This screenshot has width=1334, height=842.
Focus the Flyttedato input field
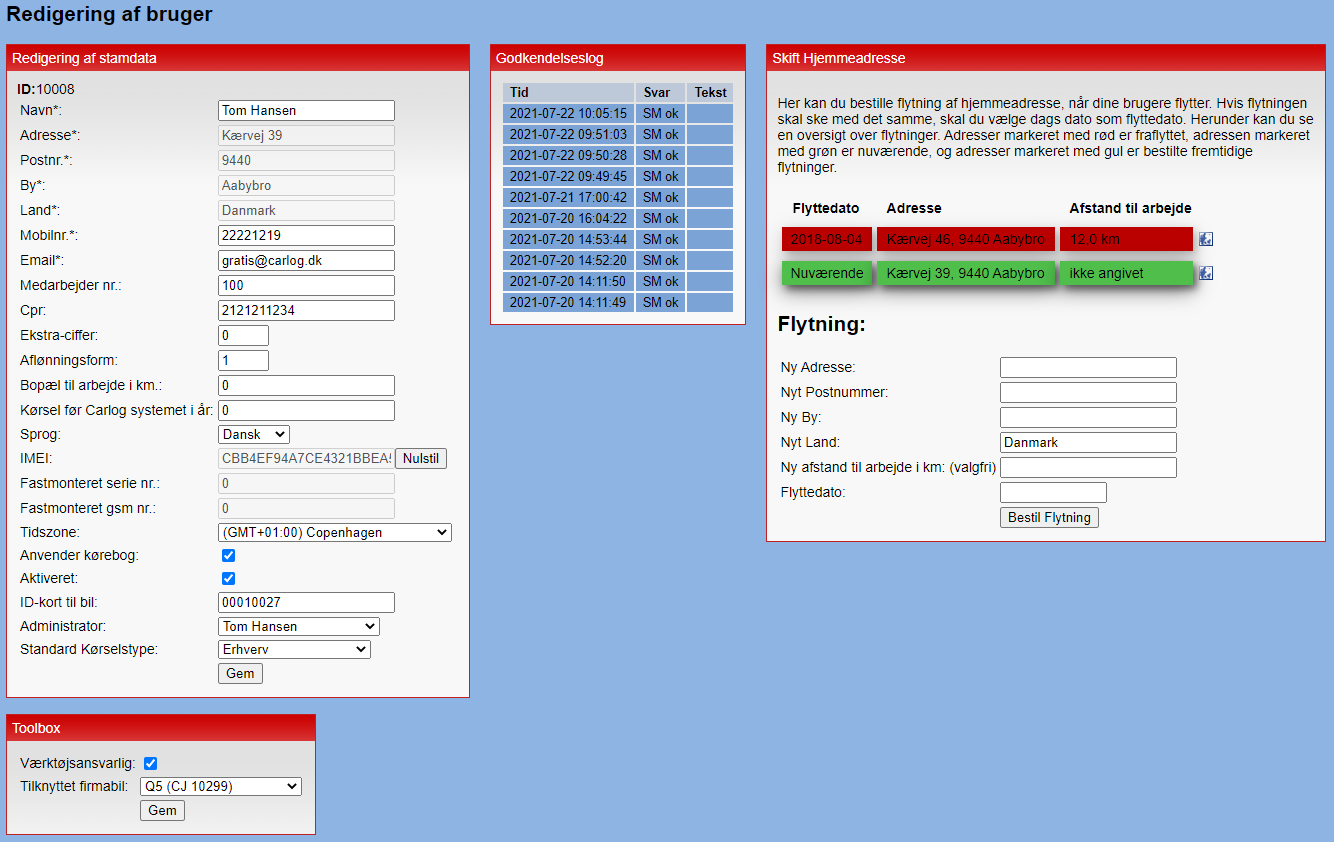(x=1053, y=492)
